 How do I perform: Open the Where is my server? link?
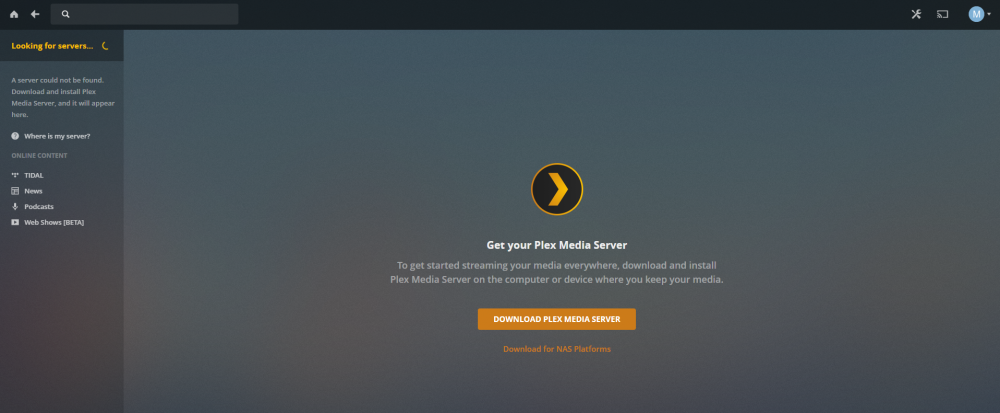click(x=57, y=136)
